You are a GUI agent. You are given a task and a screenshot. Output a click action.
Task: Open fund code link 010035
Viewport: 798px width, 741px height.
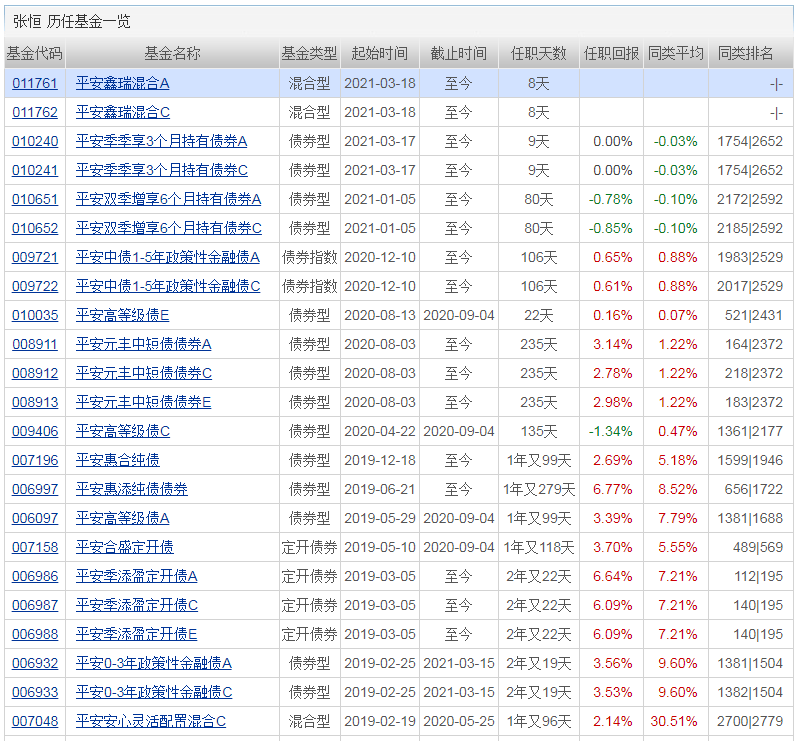[x=35, y=316]
